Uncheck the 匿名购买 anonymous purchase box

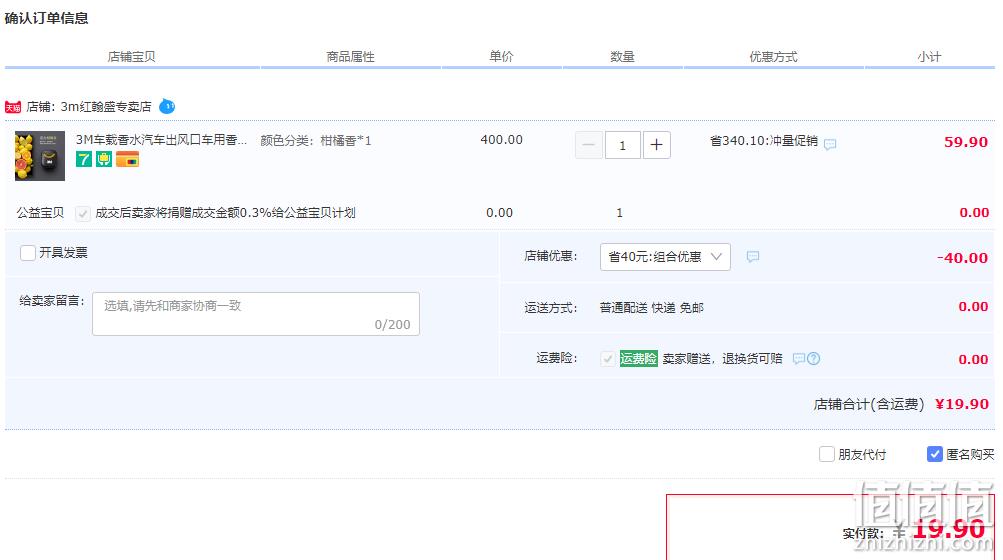click(935, 454)
